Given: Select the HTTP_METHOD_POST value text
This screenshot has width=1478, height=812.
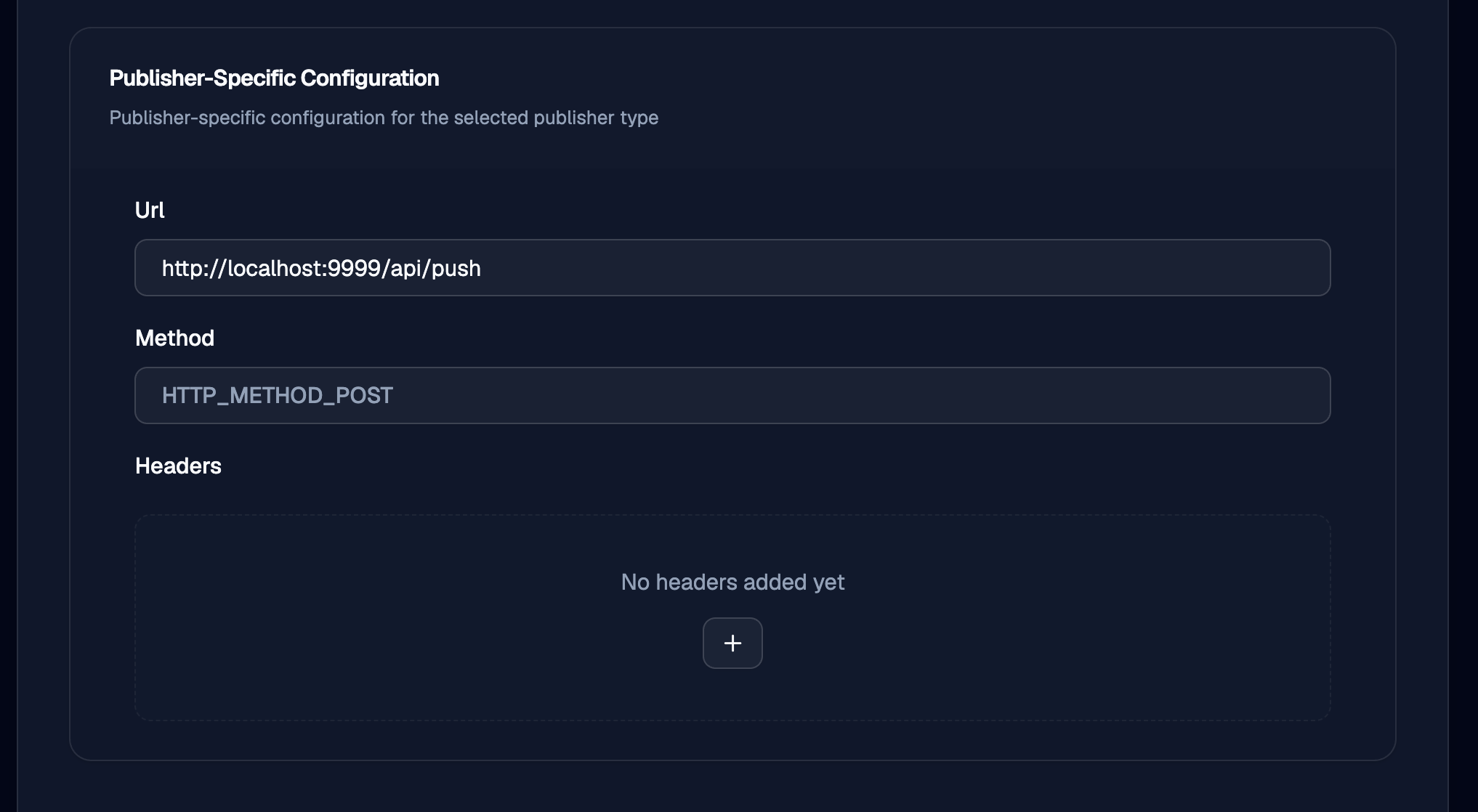Looking at the screenshot, I should (x=277, y=395).
